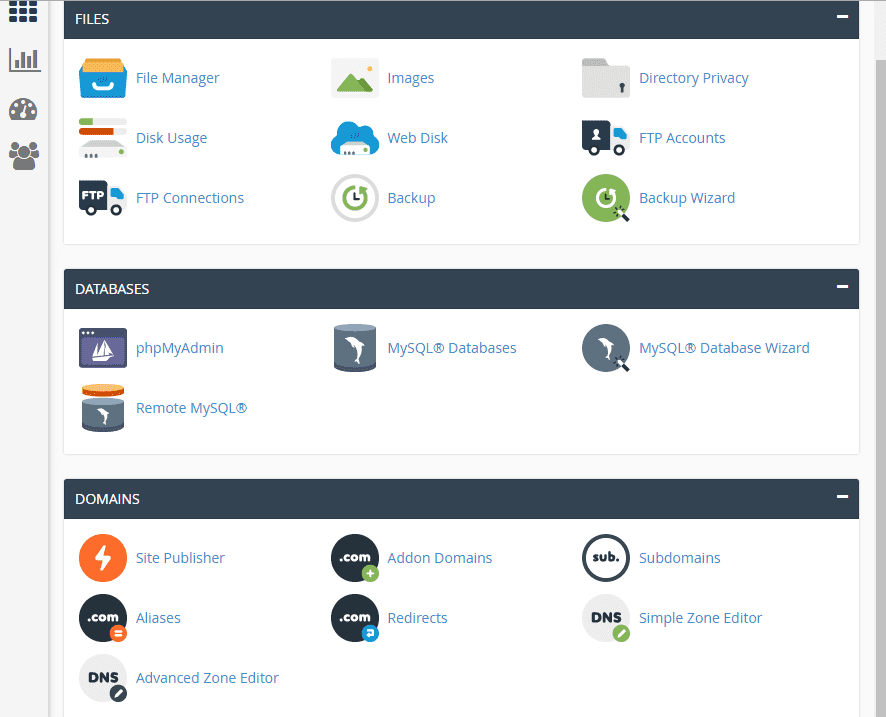Open the Advanced Zone Editor
This screenshot has height=717, width=886.
point(207,677)
